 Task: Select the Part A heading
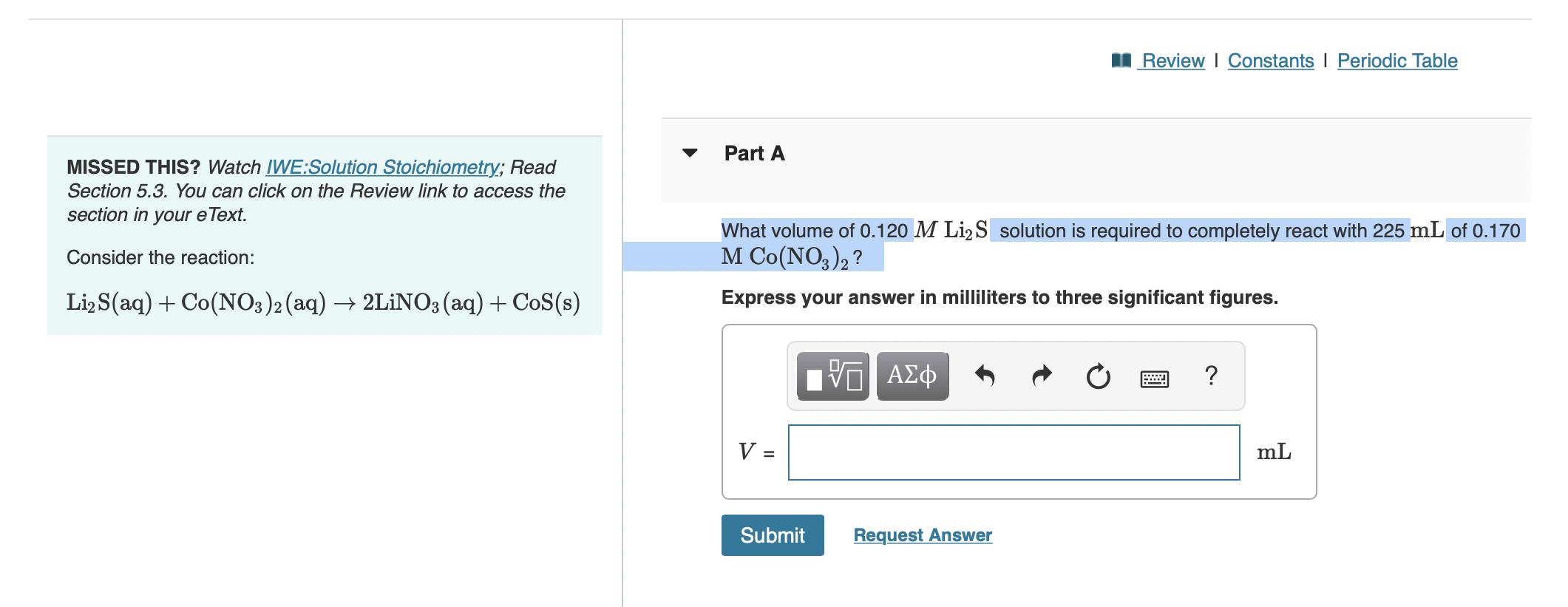tap(753, 153)
